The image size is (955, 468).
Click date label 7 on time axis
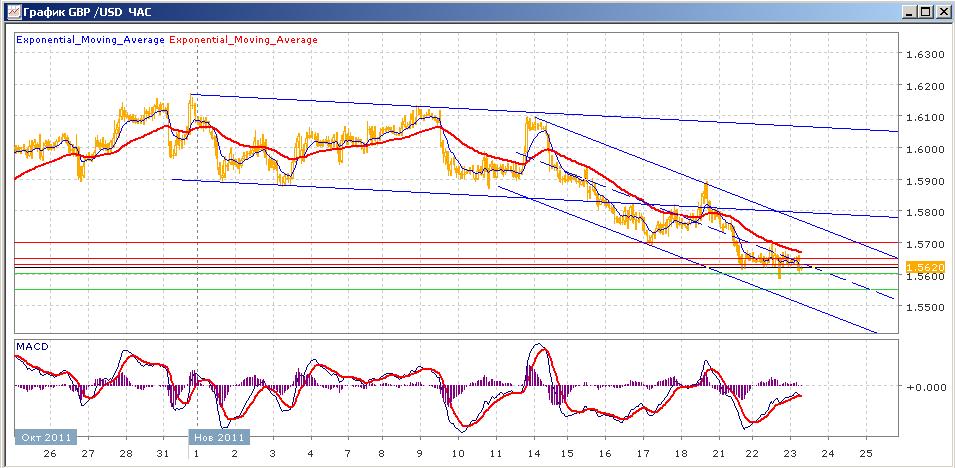[x=347, y=454]
